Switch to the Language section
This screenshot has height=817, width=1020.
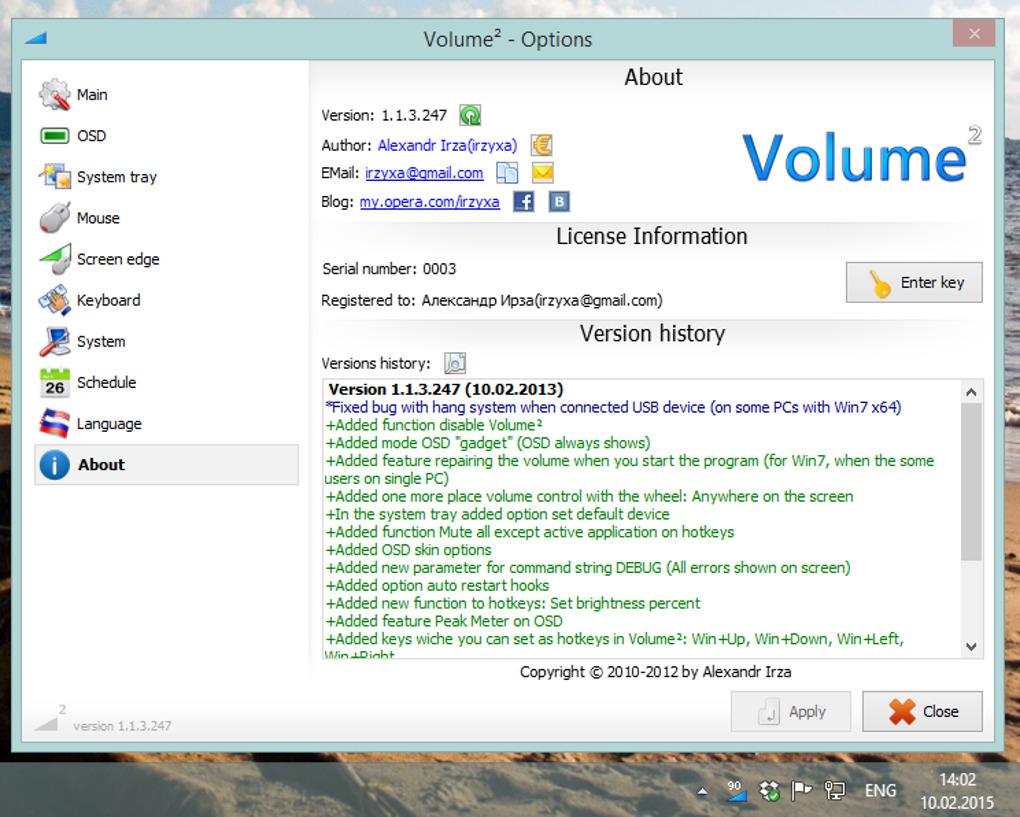click(x=167, y=423)
